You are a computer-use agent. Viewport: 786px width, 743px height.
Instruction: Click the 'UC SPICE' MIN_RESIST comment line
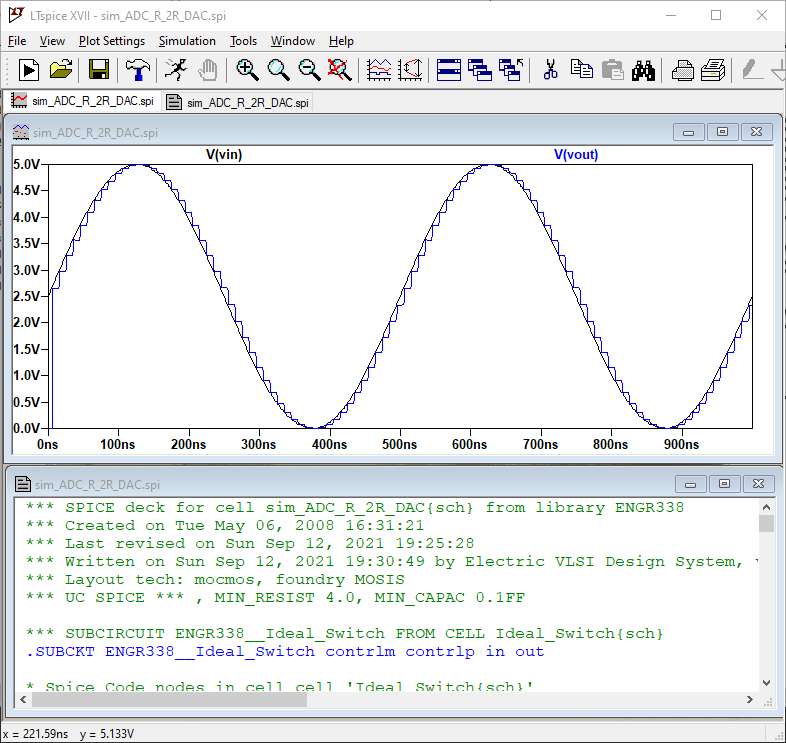(275, 598)
